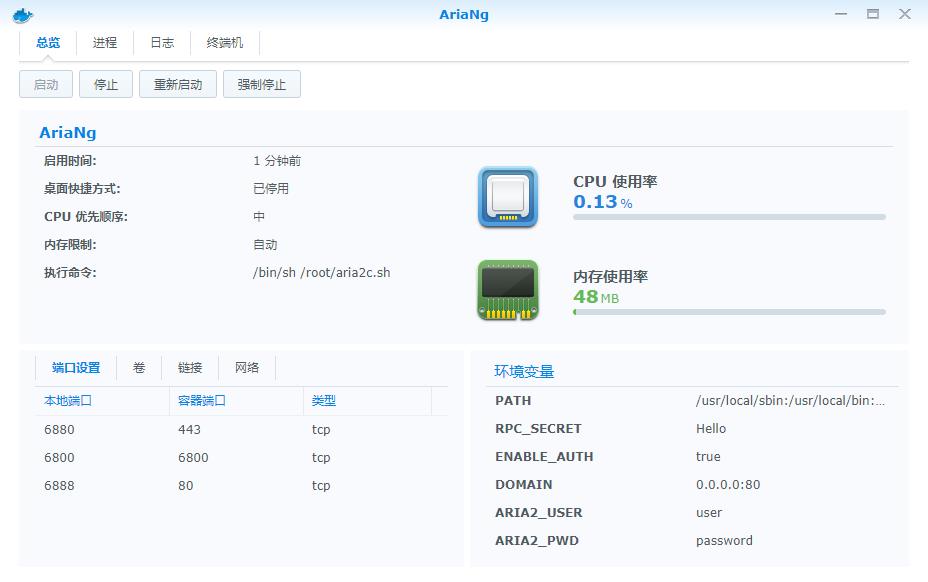Open the 终端机 terminal tab
Viewport: 928px width, 582px height.
(x=225, y=43)
